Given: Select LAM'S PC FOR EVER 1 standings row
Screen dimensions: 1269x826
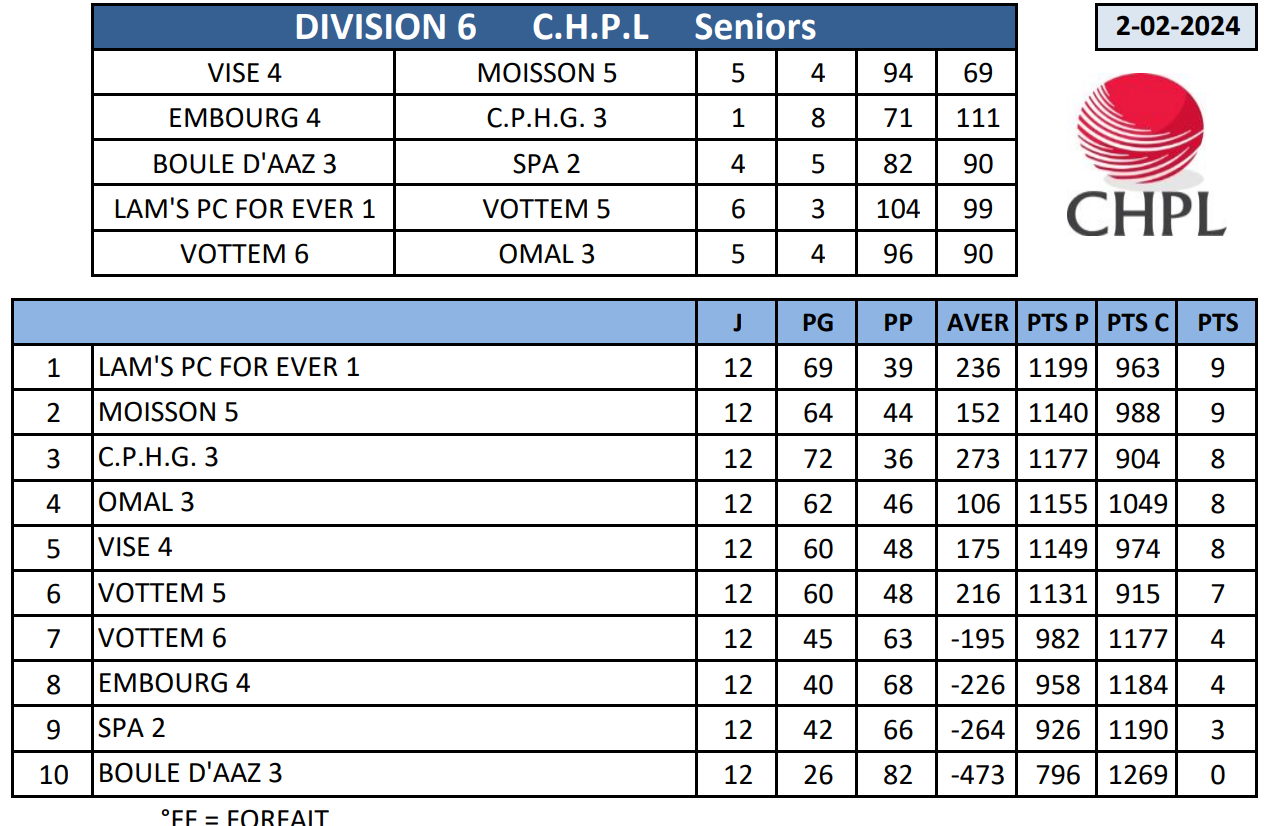Looking at the screenshot, I should tap(229, 367).
